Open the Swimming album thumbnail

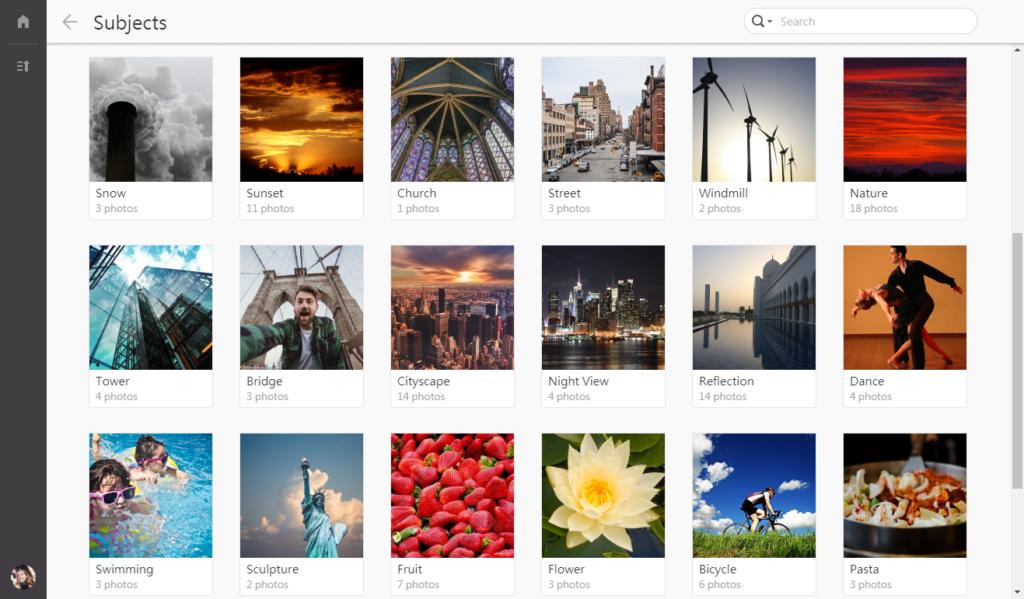click(151, 496)
